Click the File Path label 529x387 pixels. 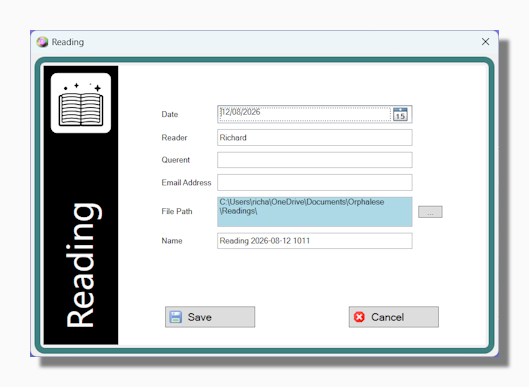point(177,212)
